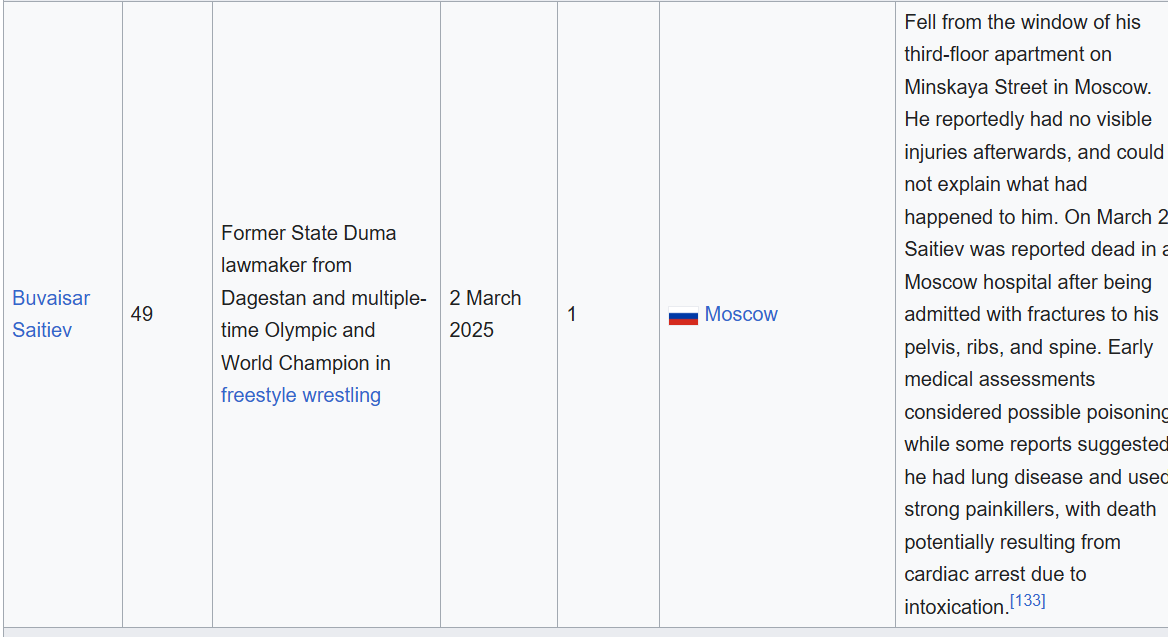1168x637 pixels.
Task: Click the age cell showing 49
Action: point(142,314)
